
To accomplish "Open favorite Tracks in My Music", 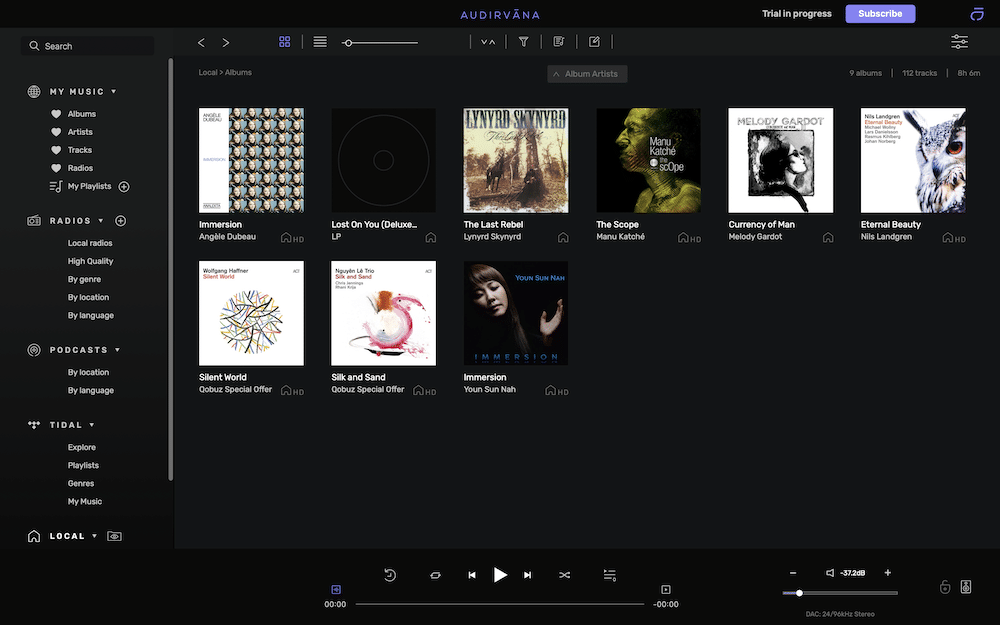I will coord(80,150).
